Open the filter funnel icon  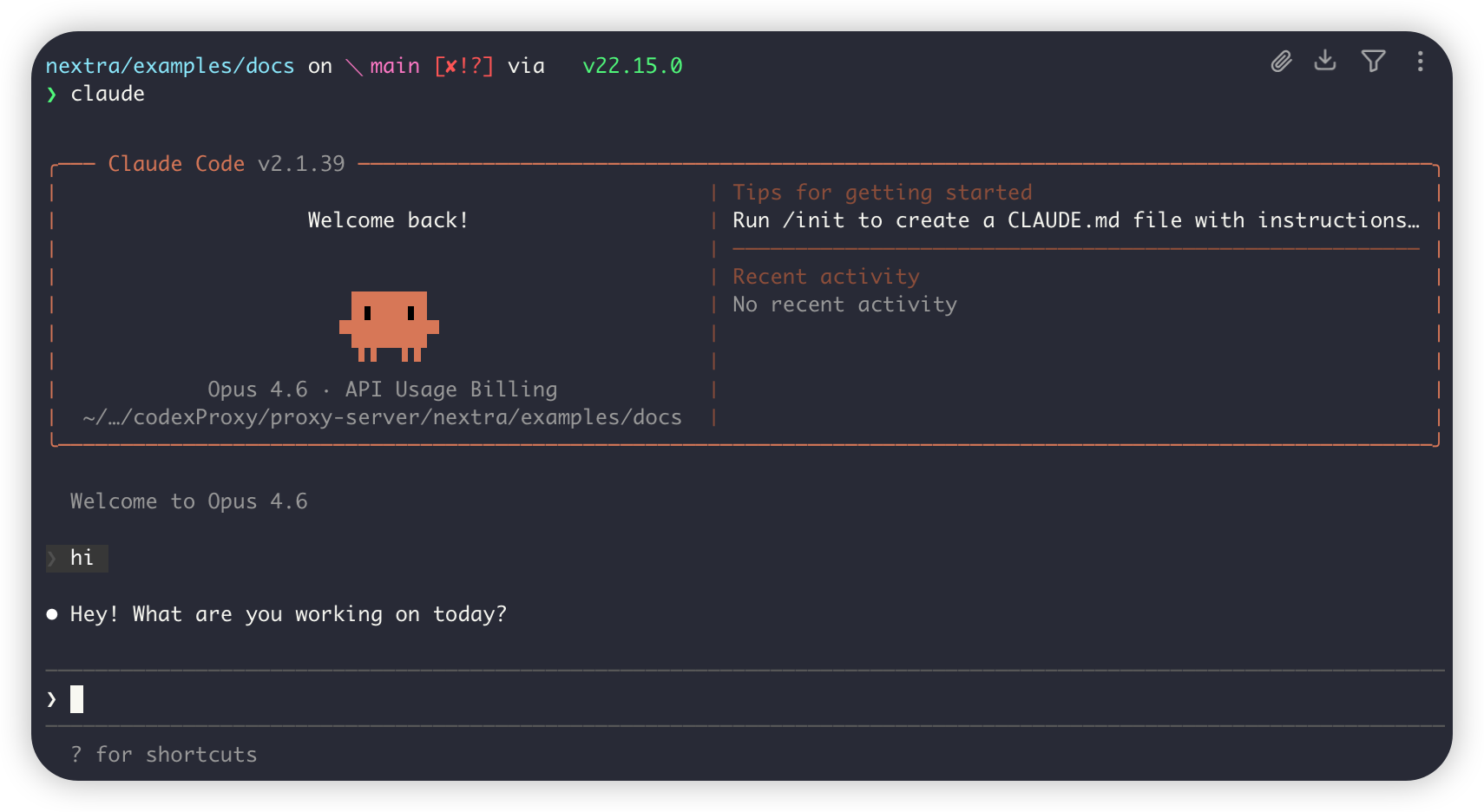click(x=1373, y=61)
